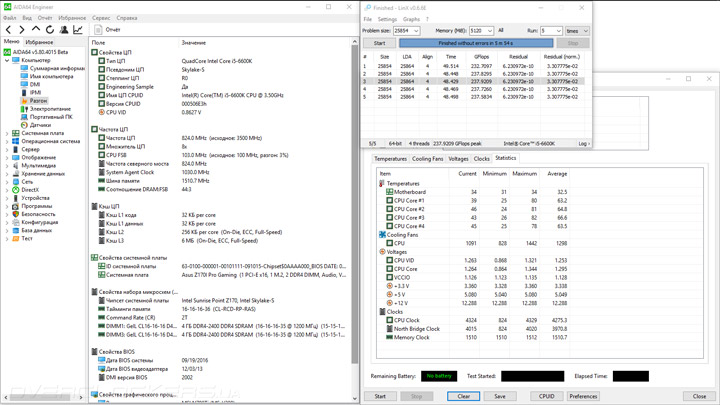Click the graph chart icon in AIDA64 toolbar
Image resolution: width=720 pixels, height=405 pixels.
[78, 30]
